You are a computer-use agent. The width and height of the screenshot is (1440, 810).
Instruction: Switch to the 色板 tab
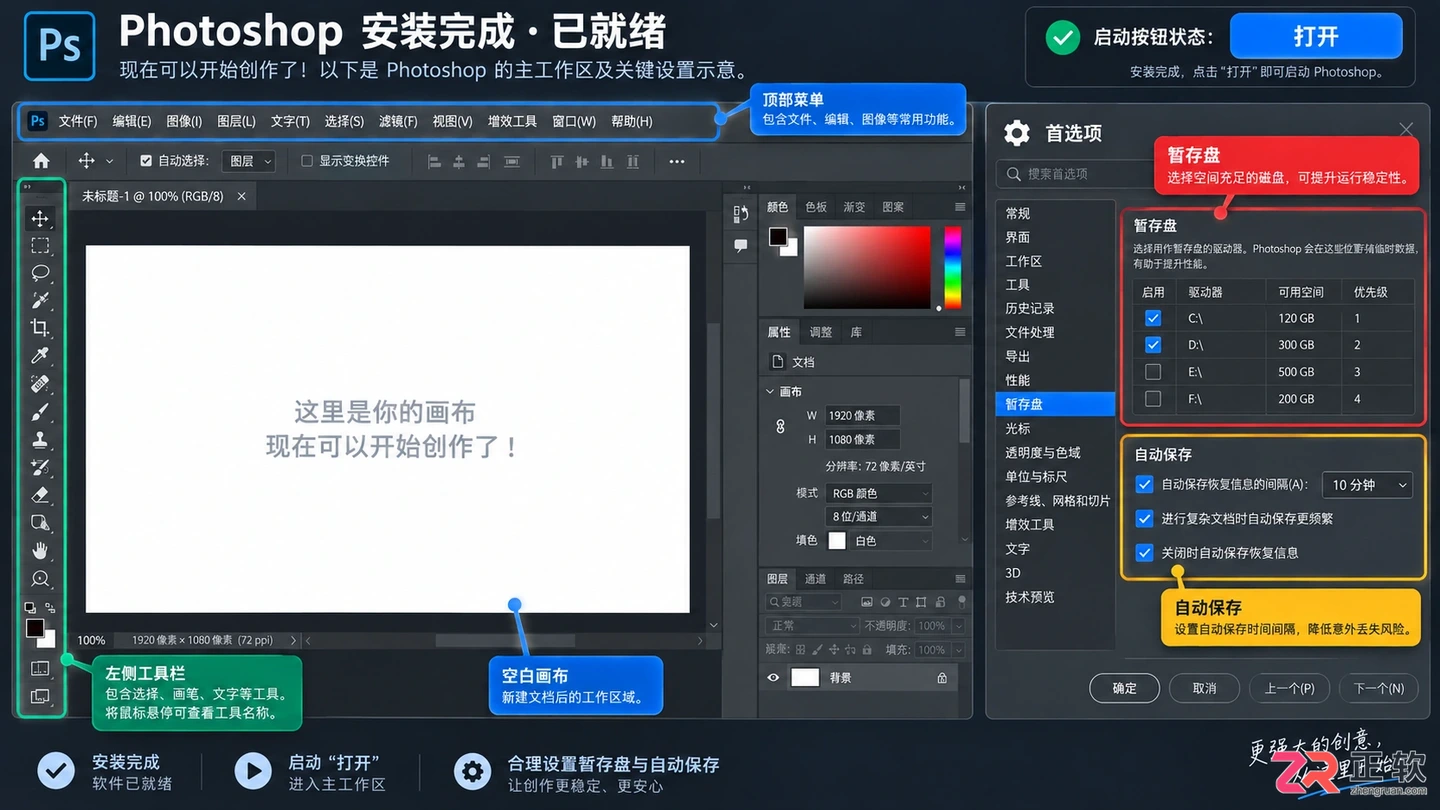pyautogui.click(x=816, y=207)
